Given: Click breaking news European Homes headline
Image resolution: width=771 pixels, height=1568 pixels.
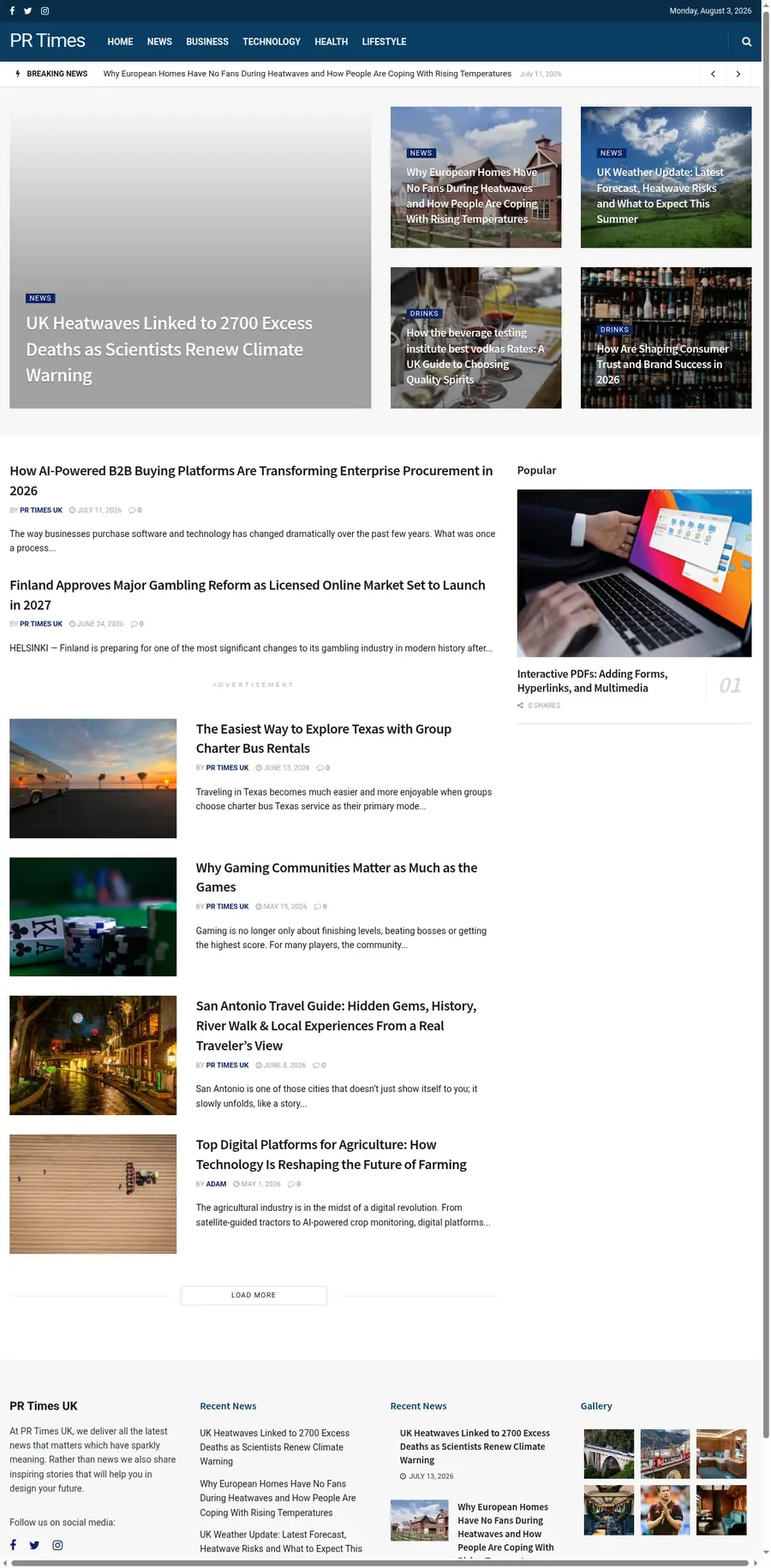Looking at the screenshot, I should pyautogui.click(x=308, y=74).
